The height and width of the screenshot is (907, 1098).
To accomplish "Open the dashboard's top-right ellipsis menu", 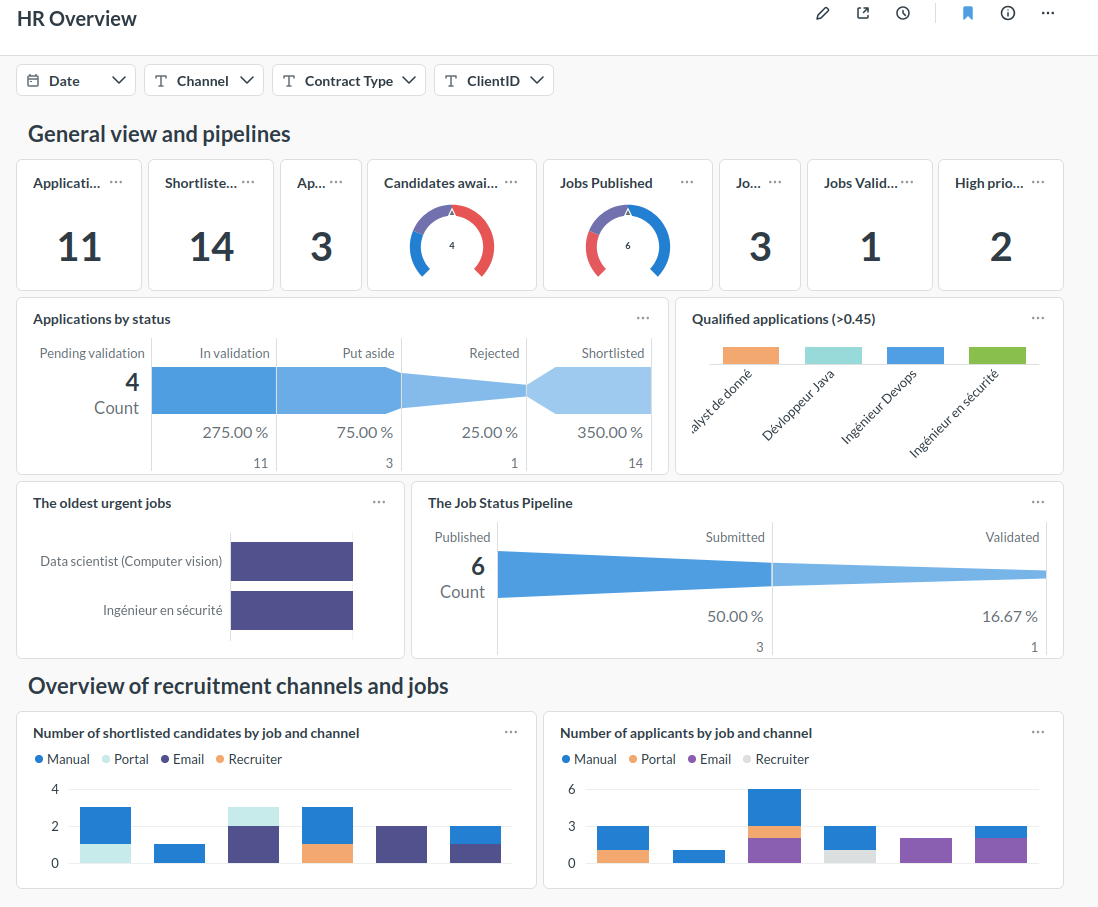I will click(x=1048, y=14).
